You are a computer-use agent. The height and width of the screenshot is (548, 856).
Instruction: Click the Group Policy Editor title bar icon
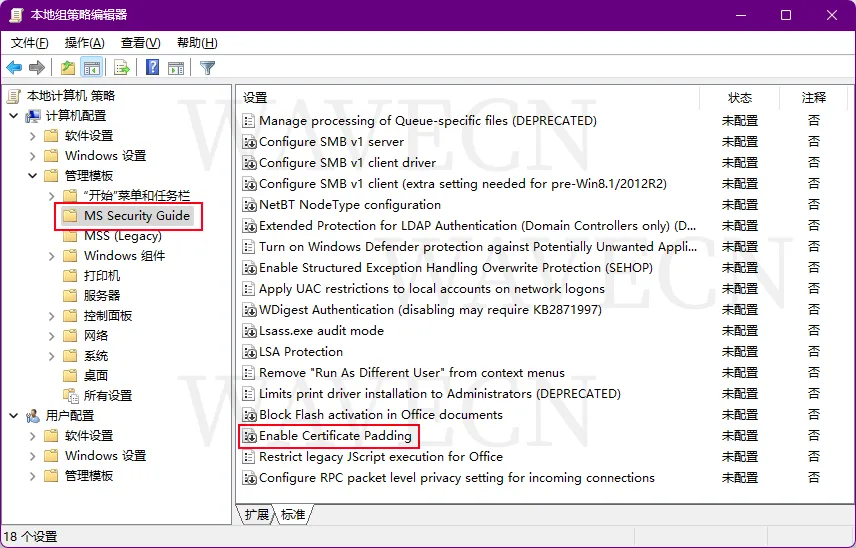pos(17,15)
